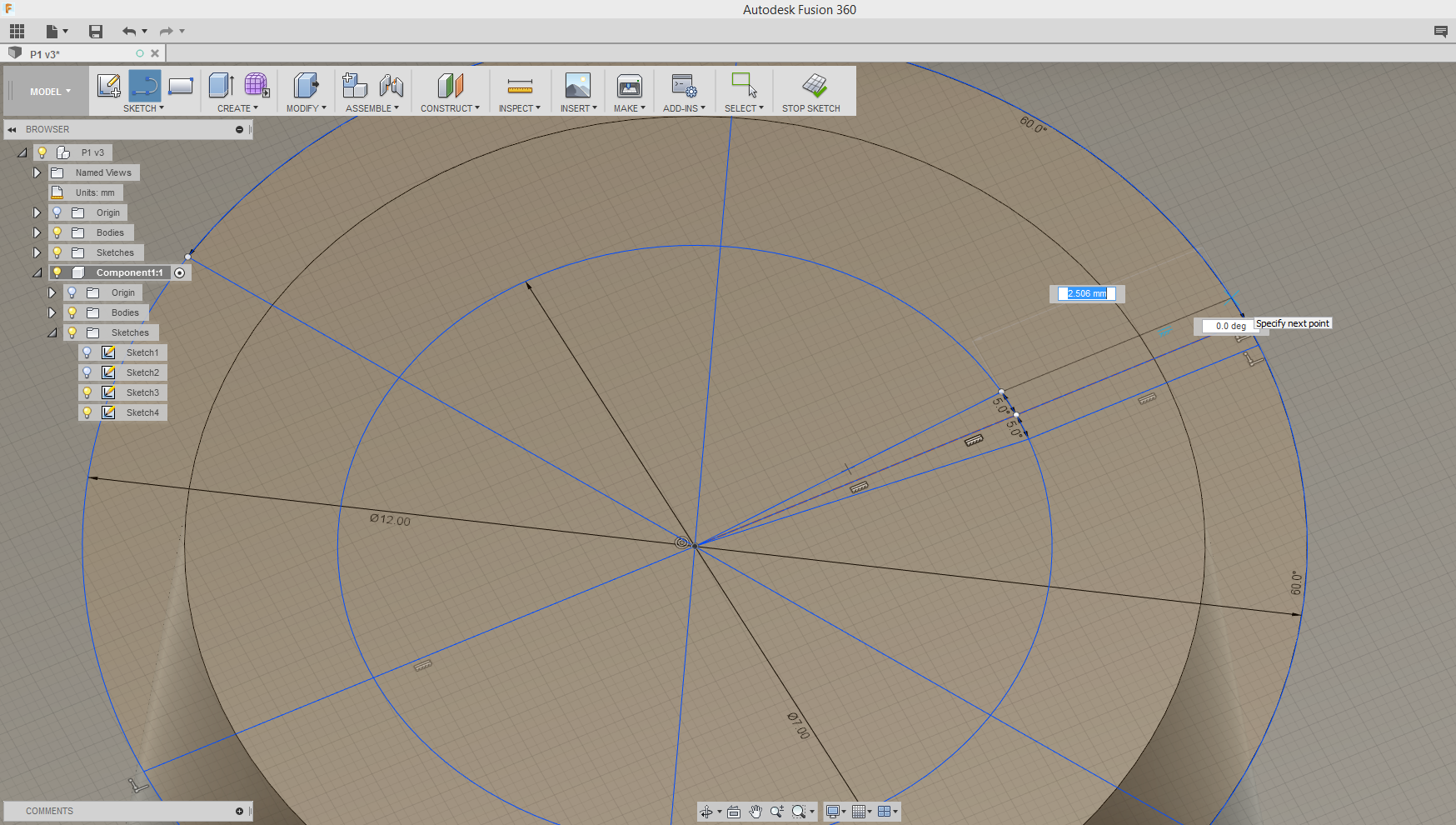
Task: Activate Component1:1 radio button
Action: pos(180,273)
